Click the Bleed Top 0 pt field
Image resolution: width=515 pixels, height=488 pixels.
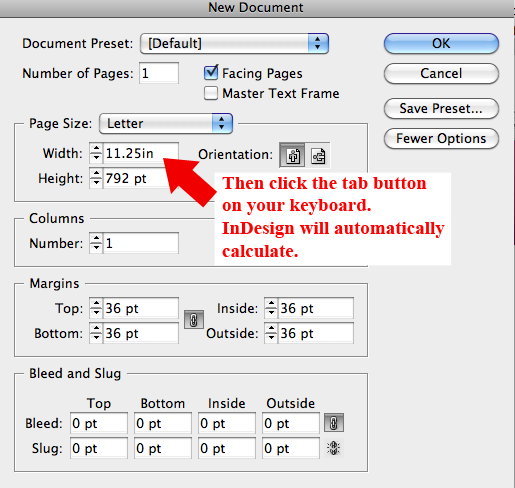(99, 423)
